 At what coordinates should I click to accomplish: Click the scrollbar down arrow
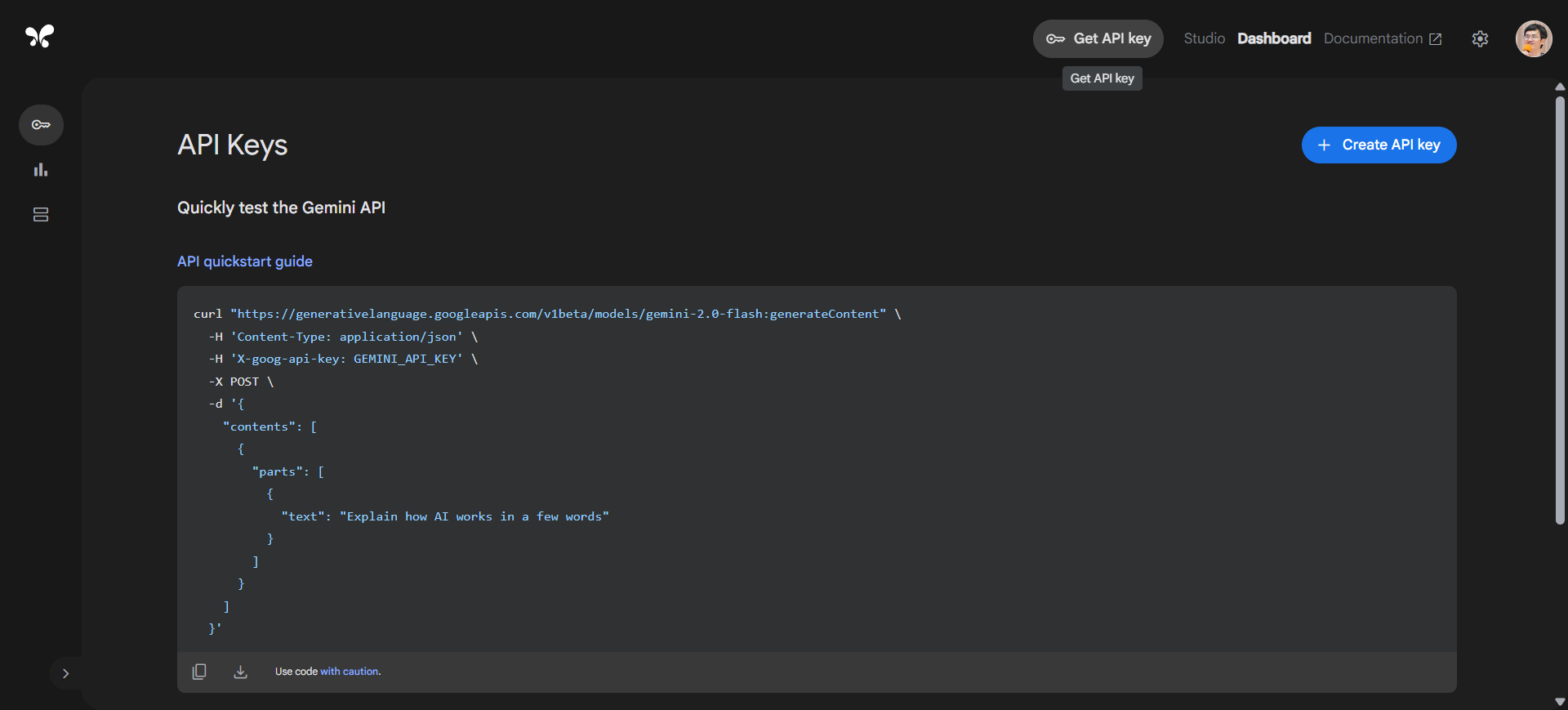pyautogui.click(x=1560, y=701)
